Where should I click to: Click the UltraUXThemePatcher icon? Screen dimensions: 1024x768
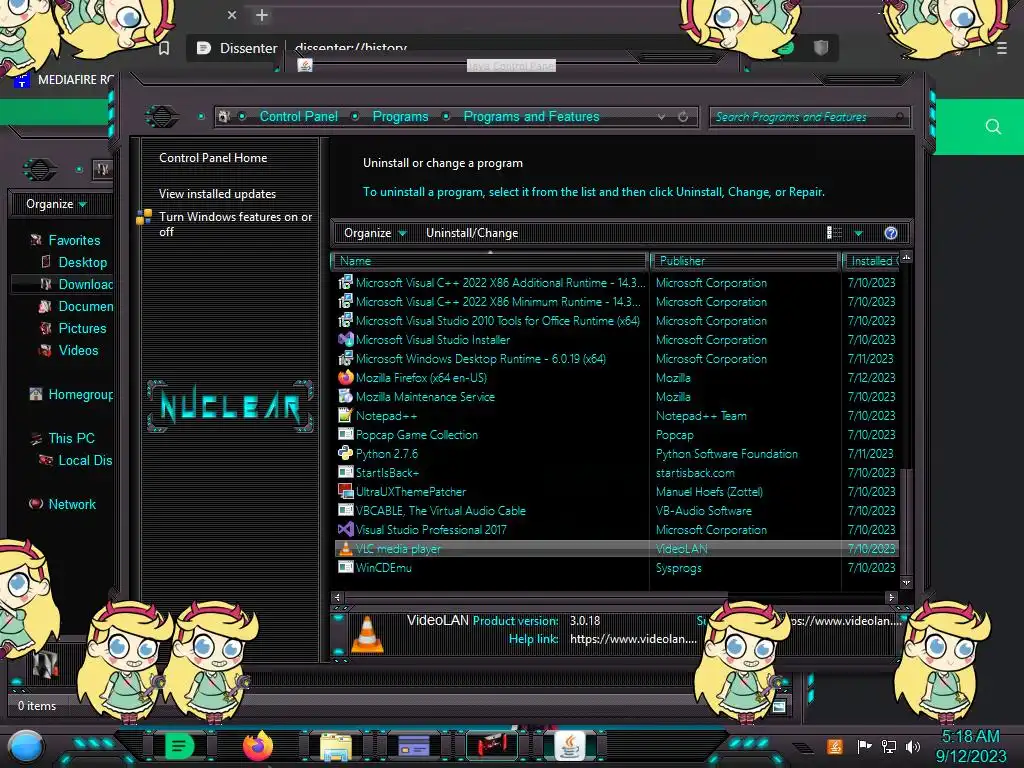click(345, 491)
